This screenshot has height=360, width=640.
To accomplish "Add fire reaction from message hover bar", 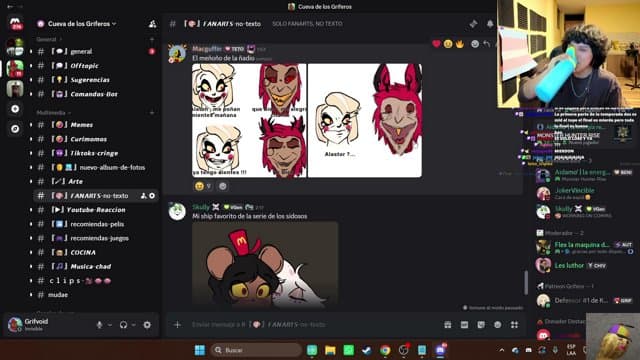I will coord(460,44).
